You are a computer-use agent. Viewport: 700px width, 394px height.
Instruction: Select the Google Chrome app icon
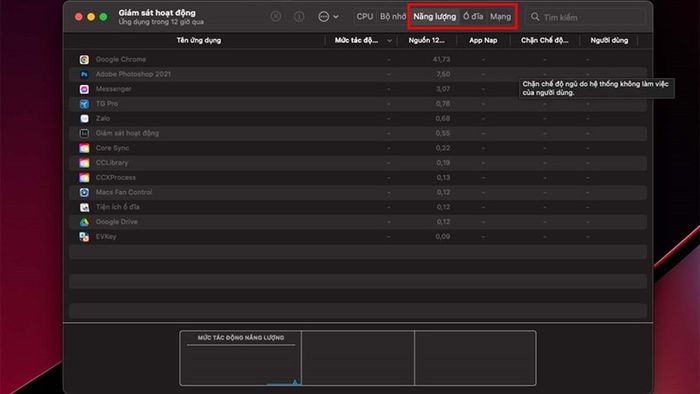(x=84, y=59)
